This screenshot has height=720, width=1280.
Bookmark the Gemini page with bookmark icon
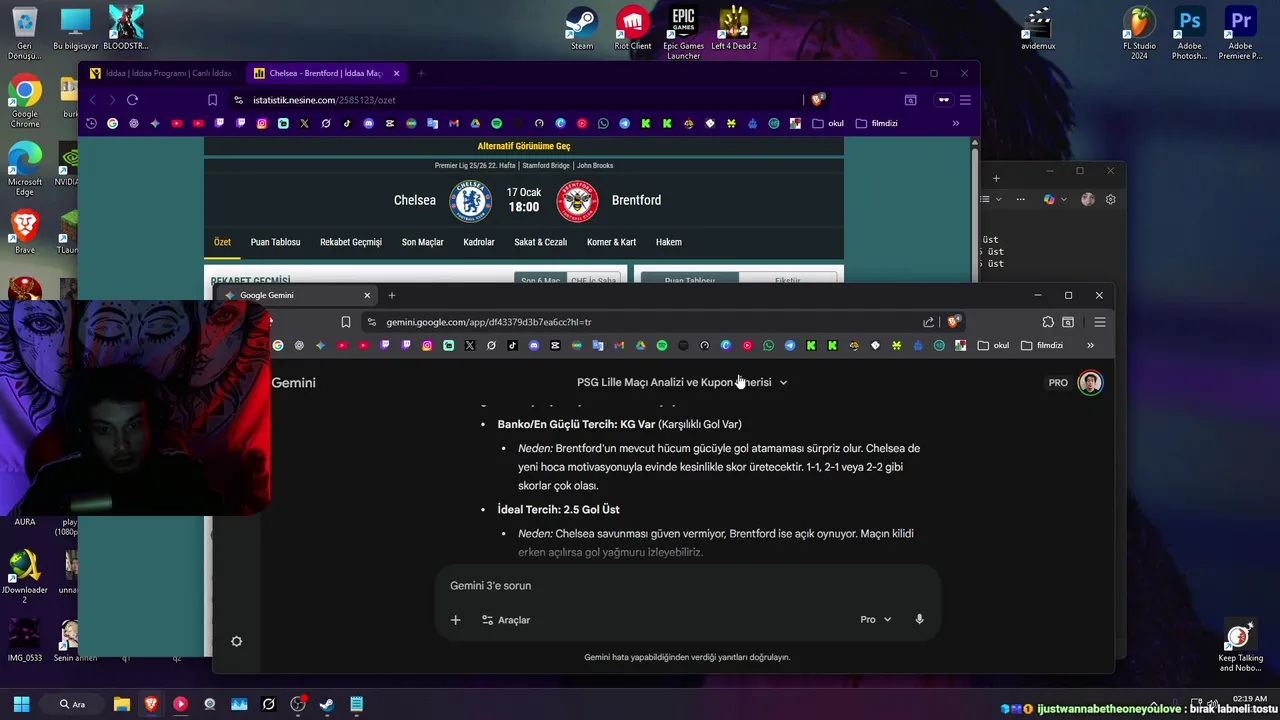point(346,322)
